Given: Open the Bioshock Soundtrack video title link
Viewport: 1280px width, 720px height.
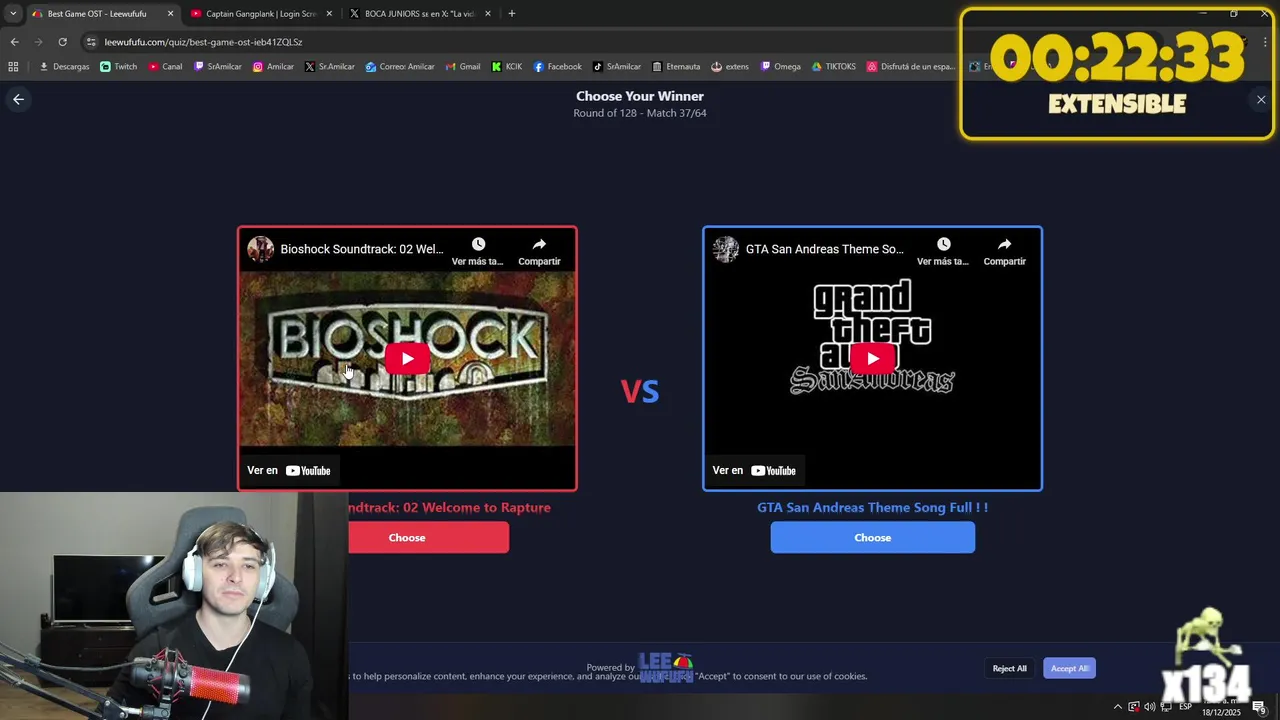Looking at the screenshot, I should (362, 249).
